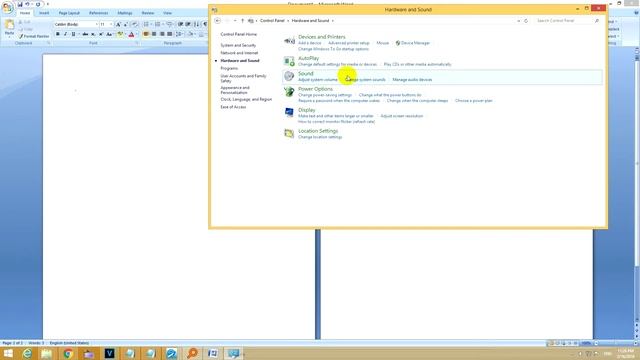This screenshot has width=640, height=360.
Task: Open Power Options heading link
Action: (316, 89)
